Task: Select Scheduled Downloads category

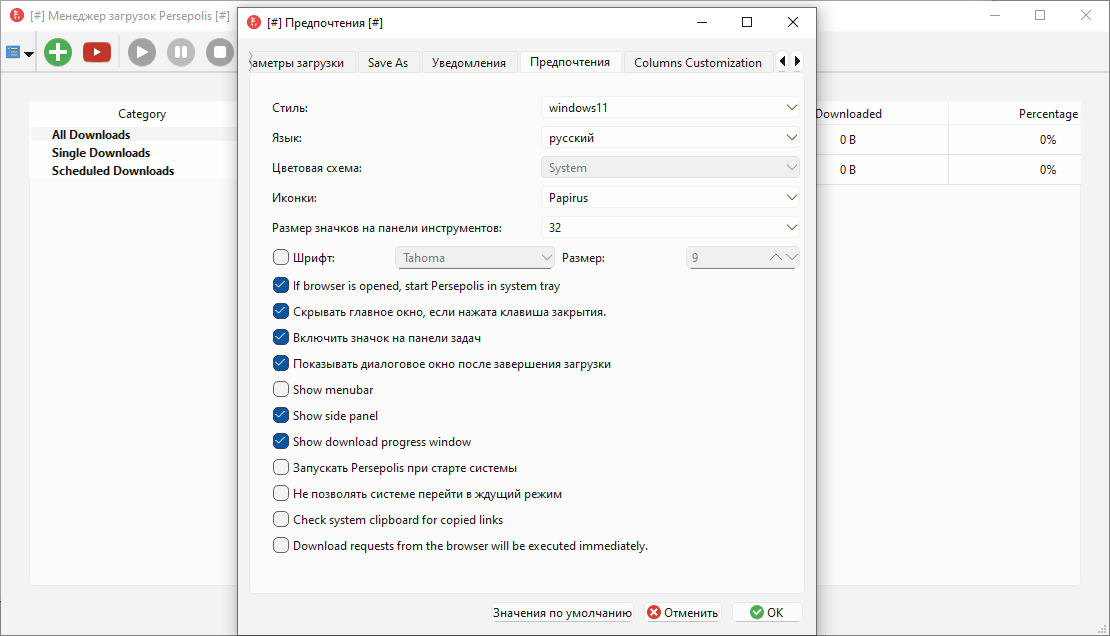Action: click(x=113, y=171)
